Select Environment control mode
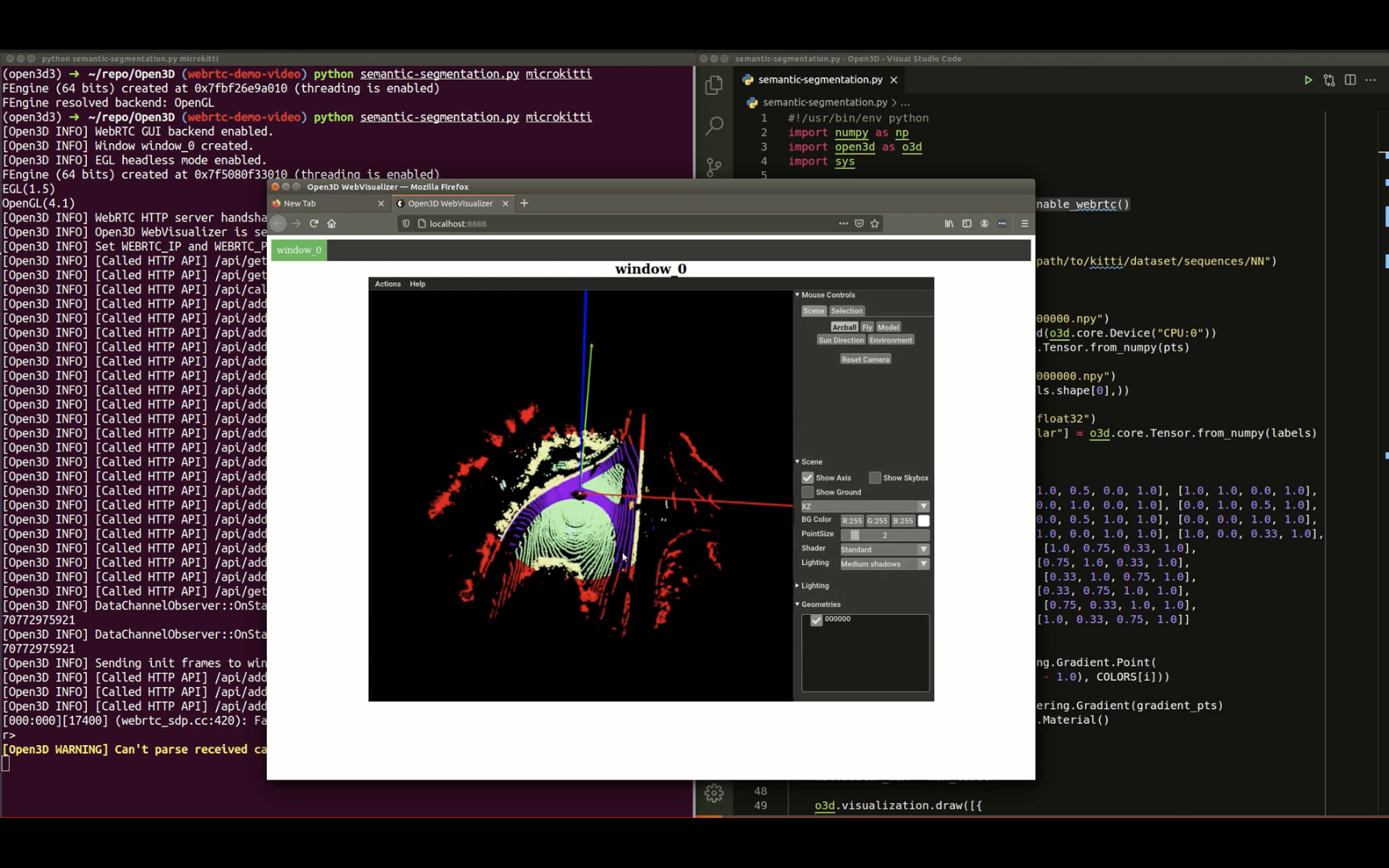The height and width of the screenshot is (868, 1389). (x=891, y=340)
